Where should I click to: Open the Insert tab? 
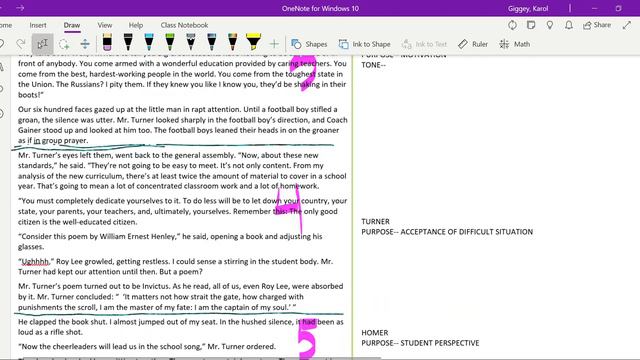pyautogui.click(x=38, y=25)
